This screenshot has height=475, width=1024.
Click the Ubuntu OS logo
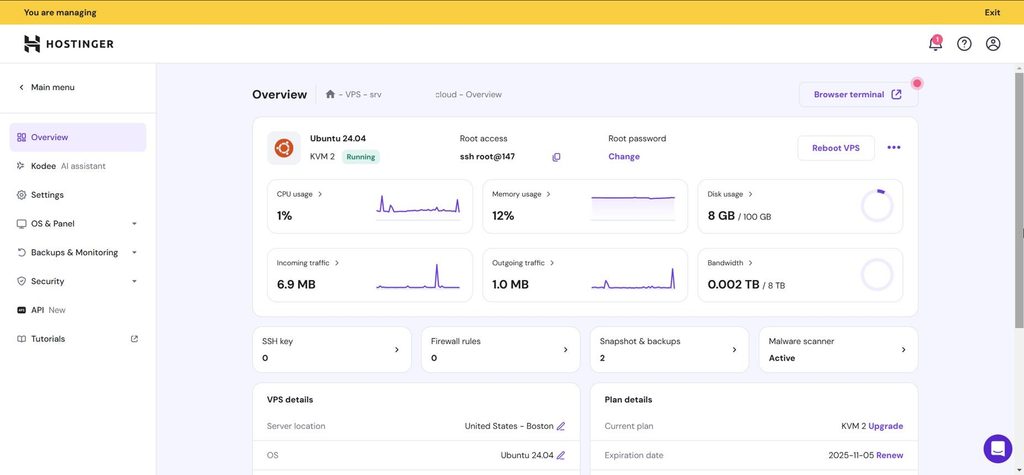pyautogui.click(x=283, y=148)
